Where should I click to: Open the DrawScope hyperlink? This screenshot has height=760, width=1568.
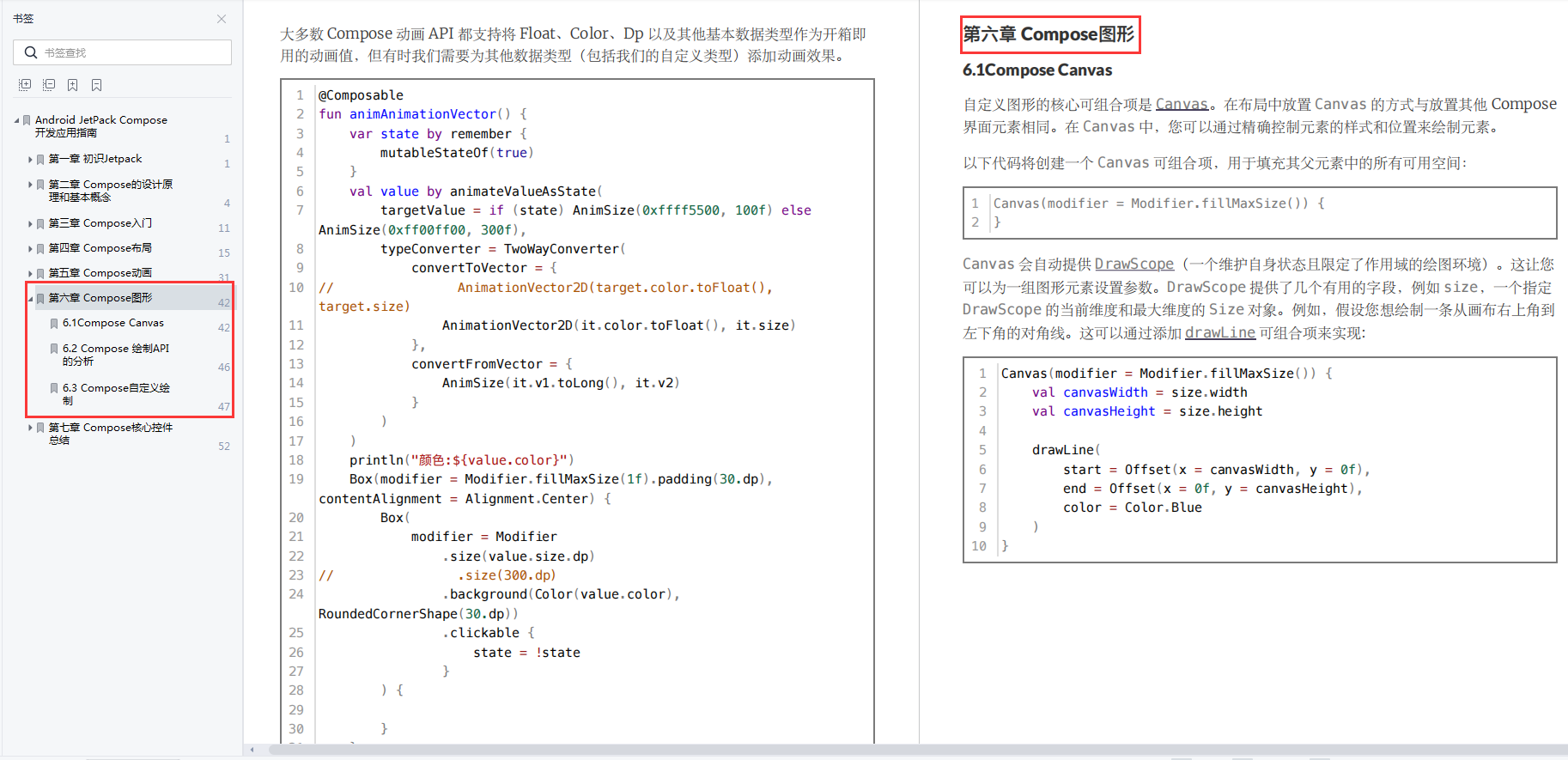[x=1134, y=264]
